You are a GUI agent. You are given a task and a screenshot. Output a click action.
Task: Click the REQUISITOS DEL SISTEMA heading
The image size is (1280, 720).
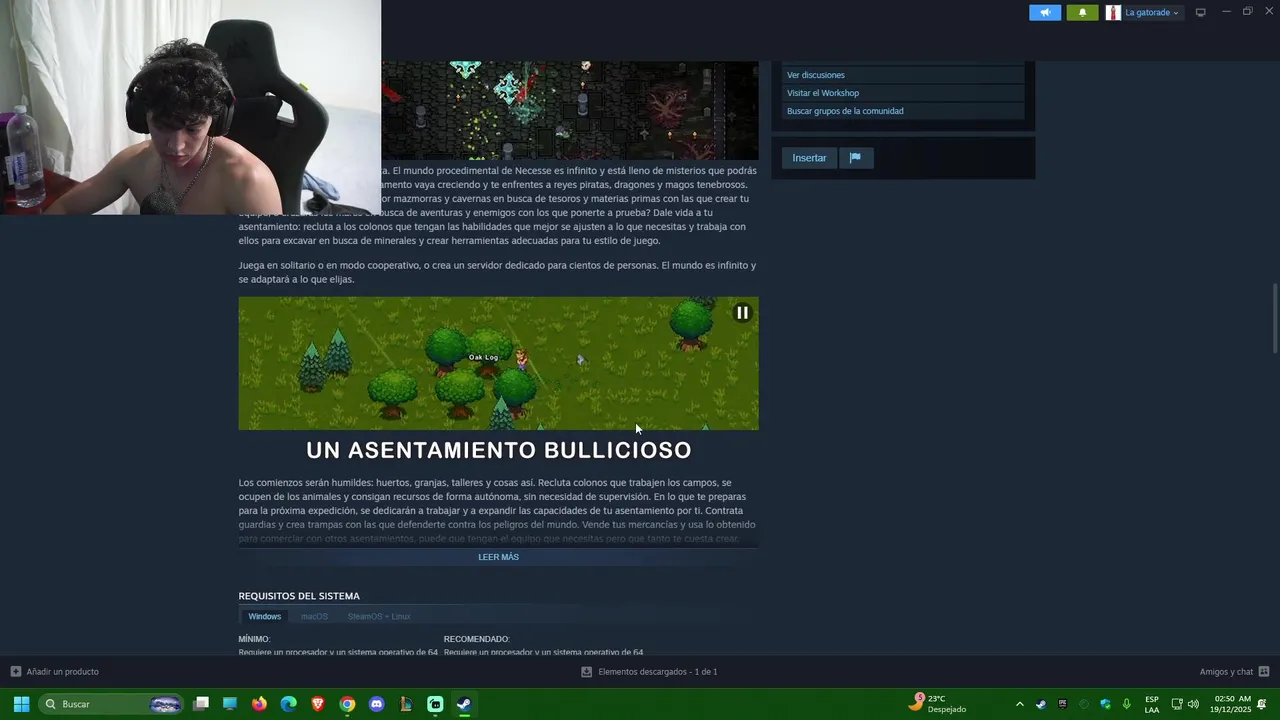point(299,596)
